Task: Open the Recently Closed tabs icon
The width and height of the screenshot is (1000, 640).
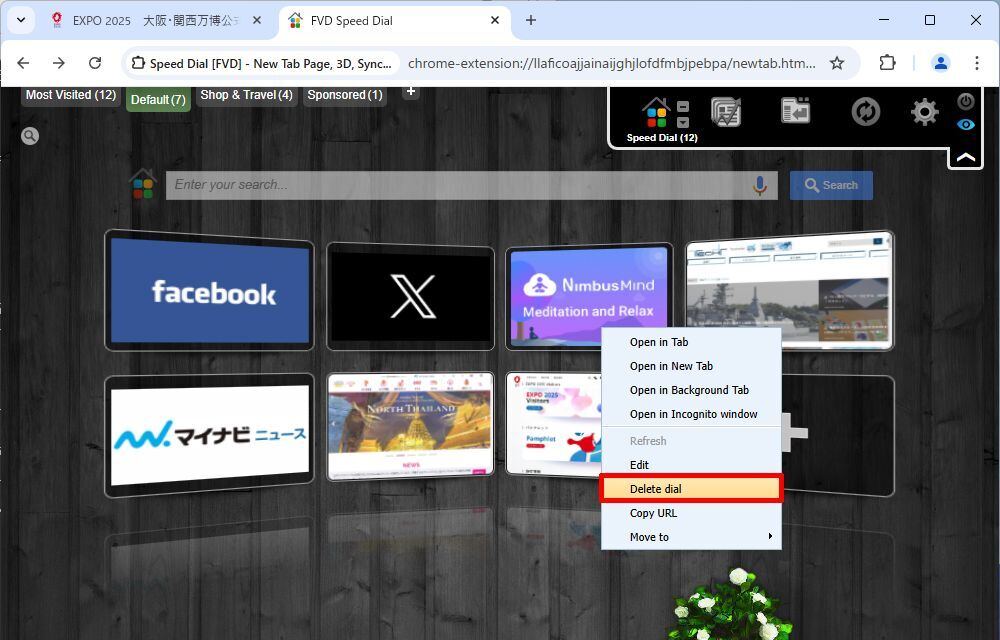Action: (x=795, y=111)
